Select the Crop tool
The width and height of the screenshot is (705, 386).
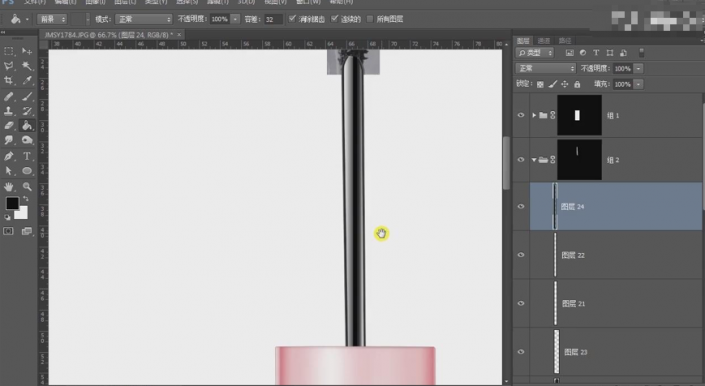click(x=9, y=80)
